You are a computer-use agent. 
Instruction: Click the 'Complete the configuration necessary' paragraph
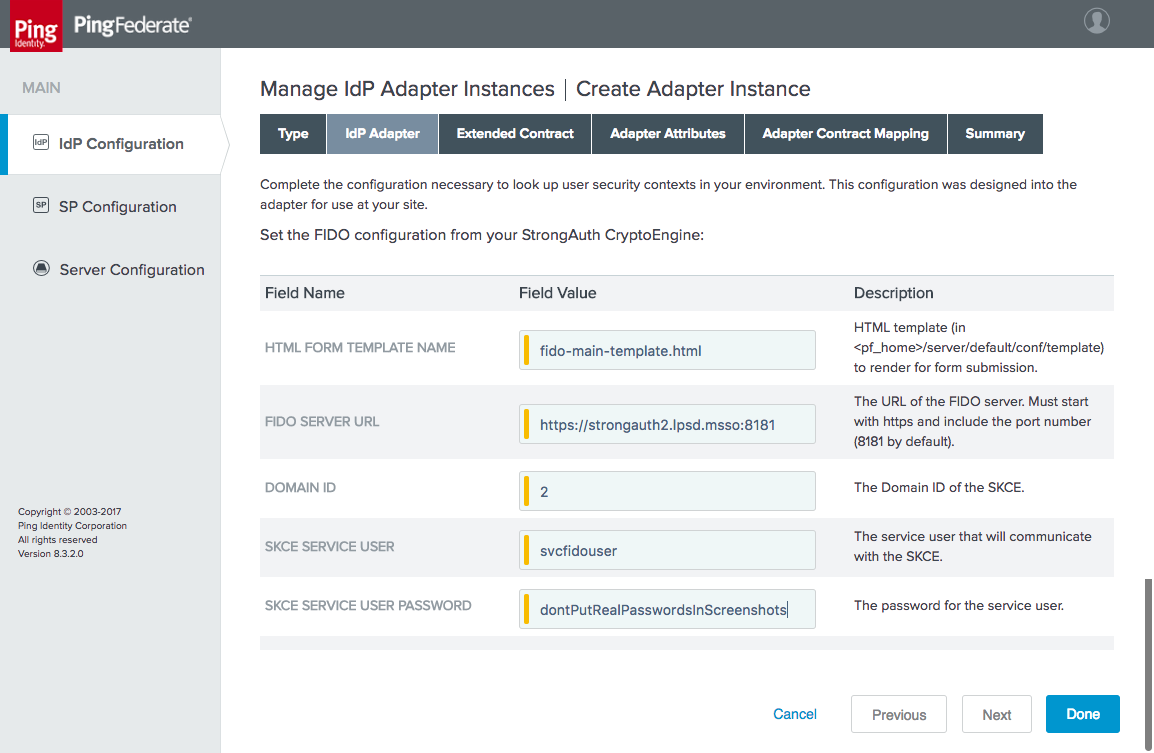click(x=668, y=194)
